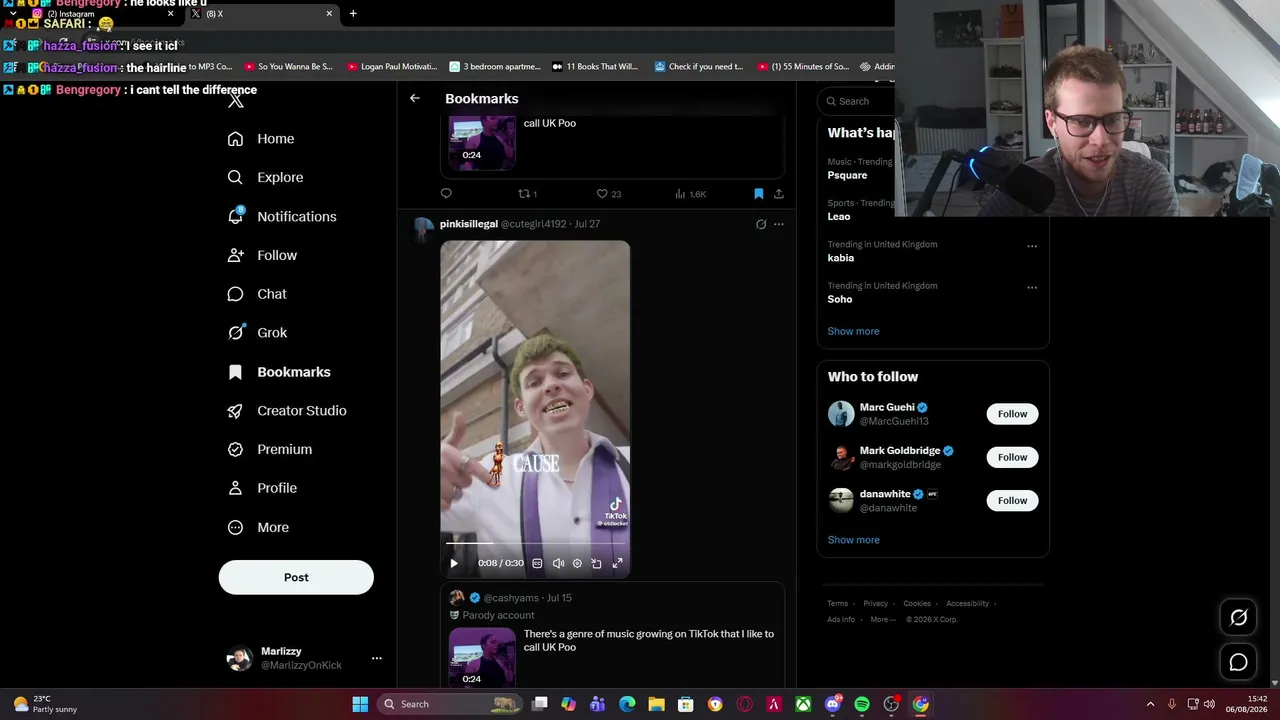Image resolution: width=1280 pixels, height=720 pixels.
Task: Follow Mark Goldbridge
Action: 1012,457
